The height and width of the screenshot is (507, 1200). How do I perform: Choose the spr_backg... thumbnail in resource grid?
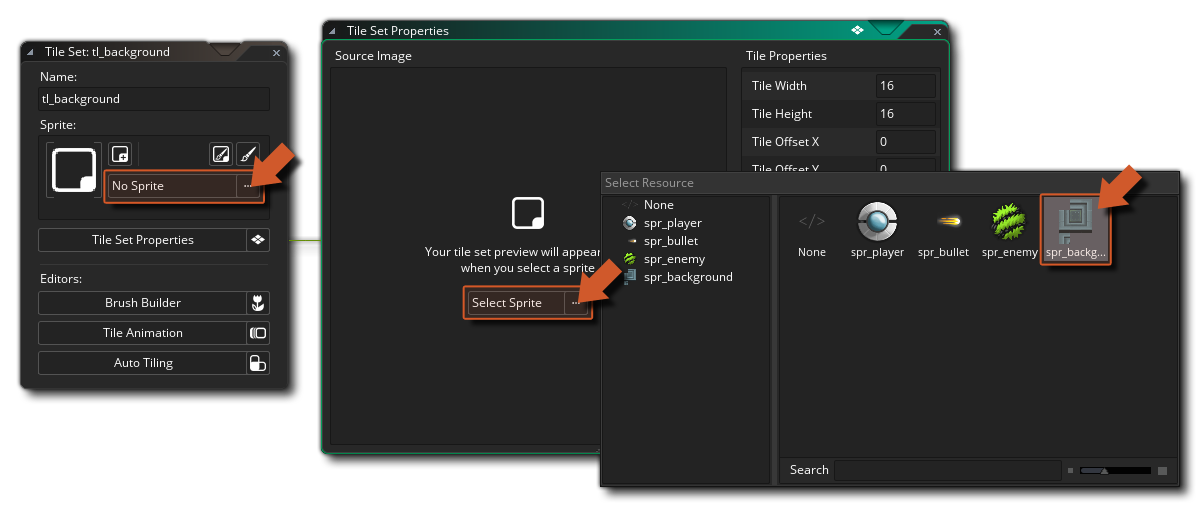click(x=1075, y=230)
